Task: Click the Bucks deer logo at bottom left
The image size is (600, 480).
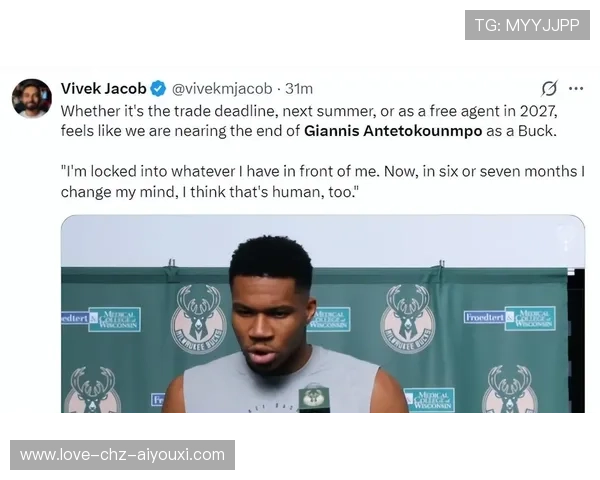Action: coord(92,390)
